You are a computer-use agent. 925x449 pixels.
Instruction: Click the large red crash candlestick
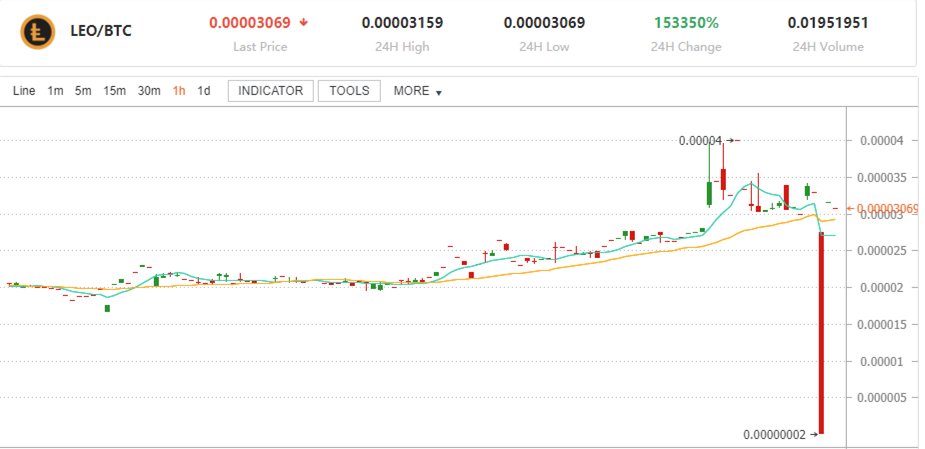click(821, 333)
